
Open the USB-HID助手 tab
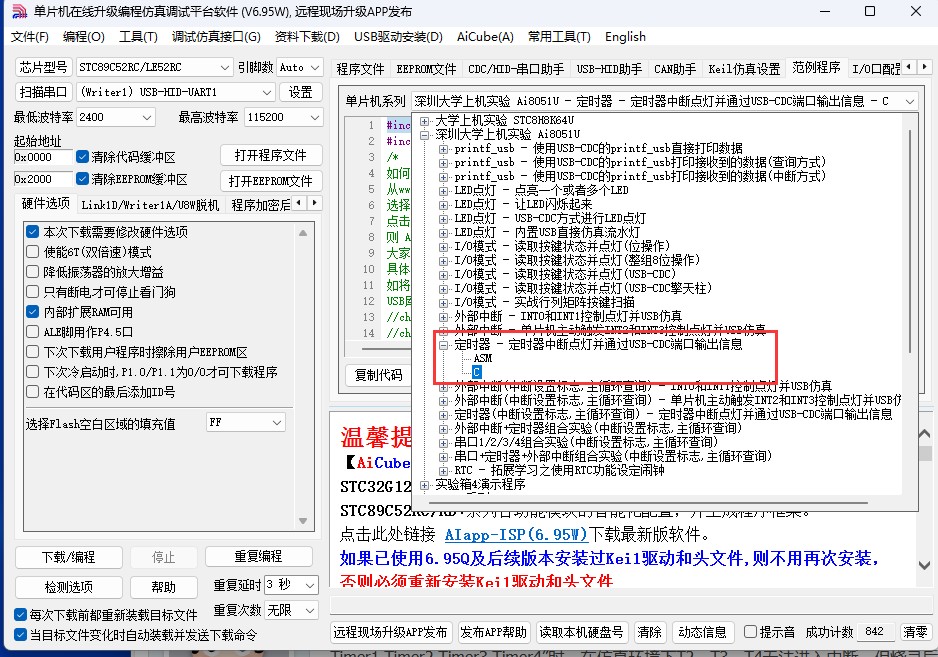[x=609, y=69]
